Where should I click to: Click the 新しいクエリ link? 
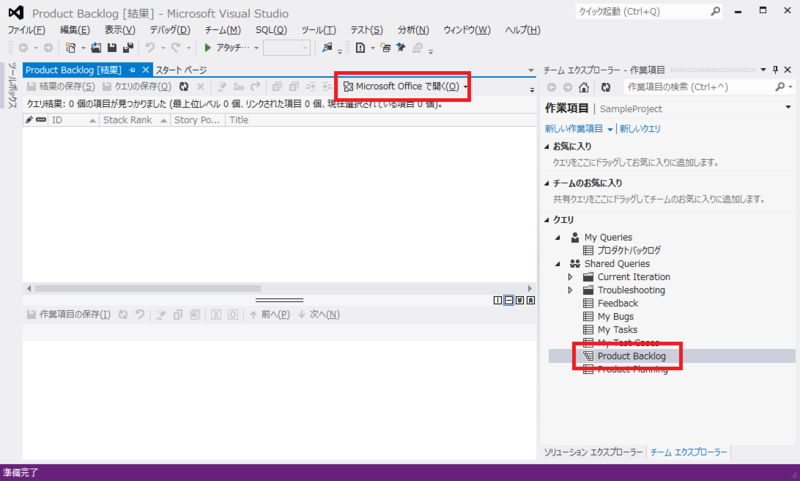(x=640, y=129)
